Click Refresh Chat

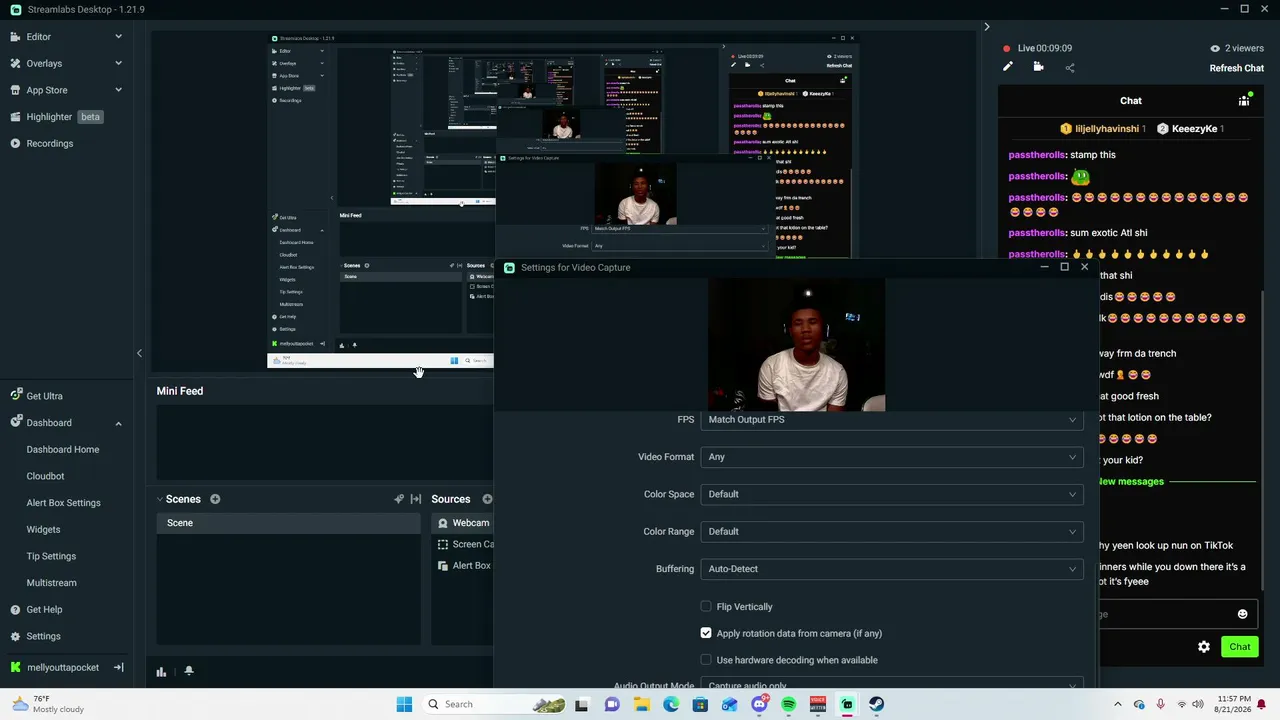coord(1237,68)
